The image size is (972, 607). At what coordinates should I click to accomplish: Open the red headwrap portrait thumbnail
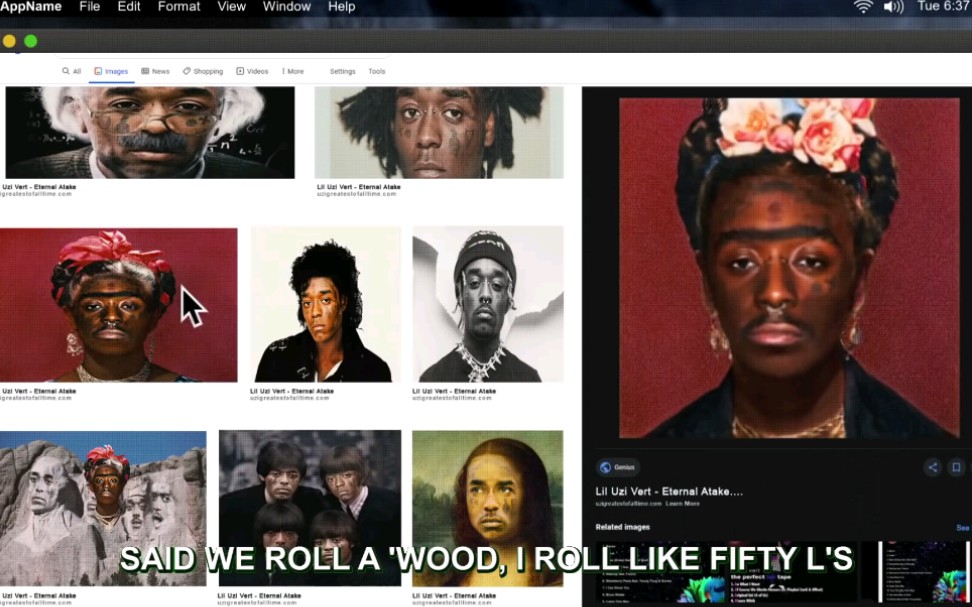(x=118, y=305)
